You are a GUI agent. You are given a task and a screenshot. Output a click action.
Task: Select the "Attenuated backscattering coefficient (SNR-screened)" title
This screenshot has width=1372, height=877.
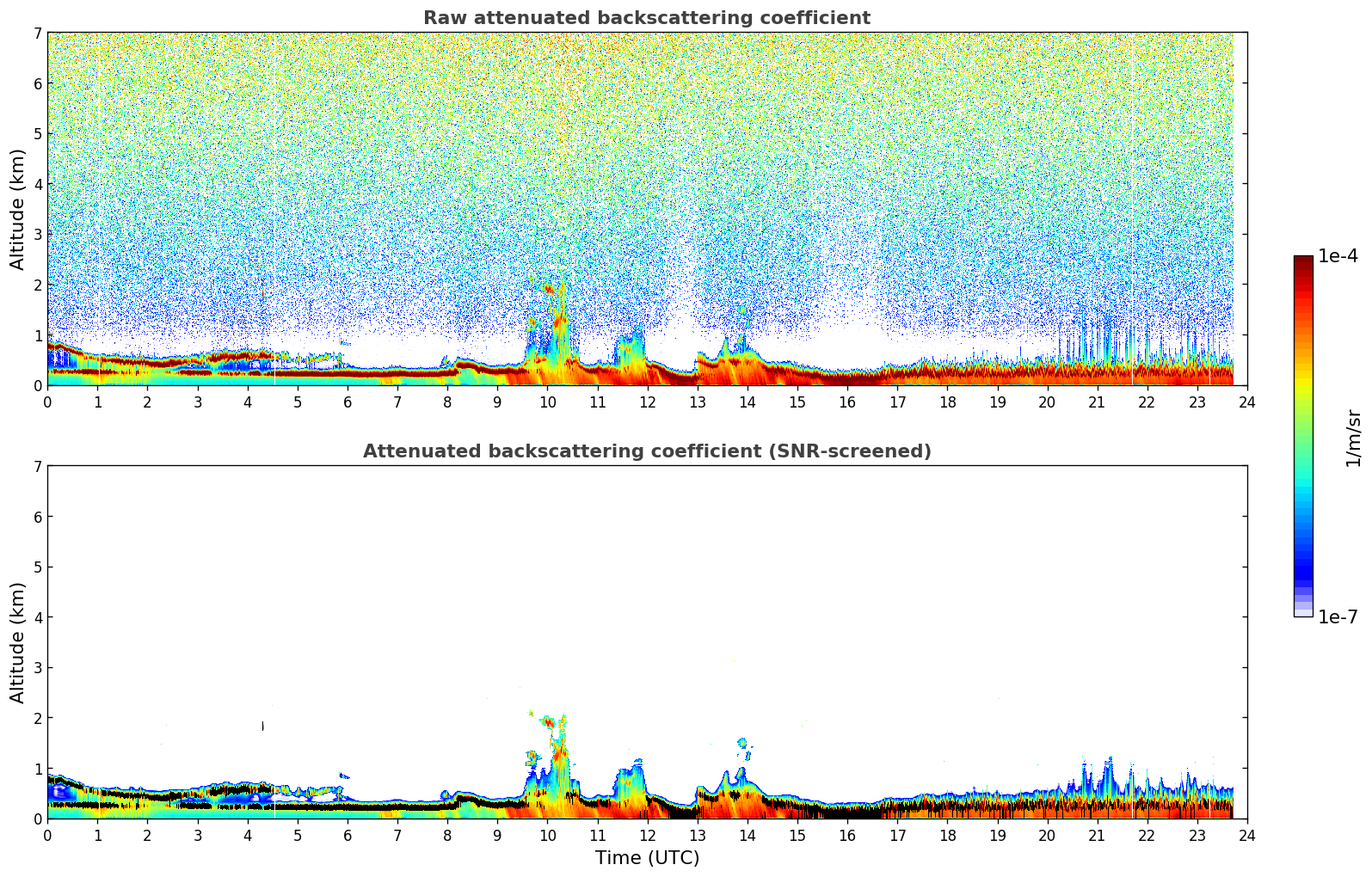[x=646, y=451]
